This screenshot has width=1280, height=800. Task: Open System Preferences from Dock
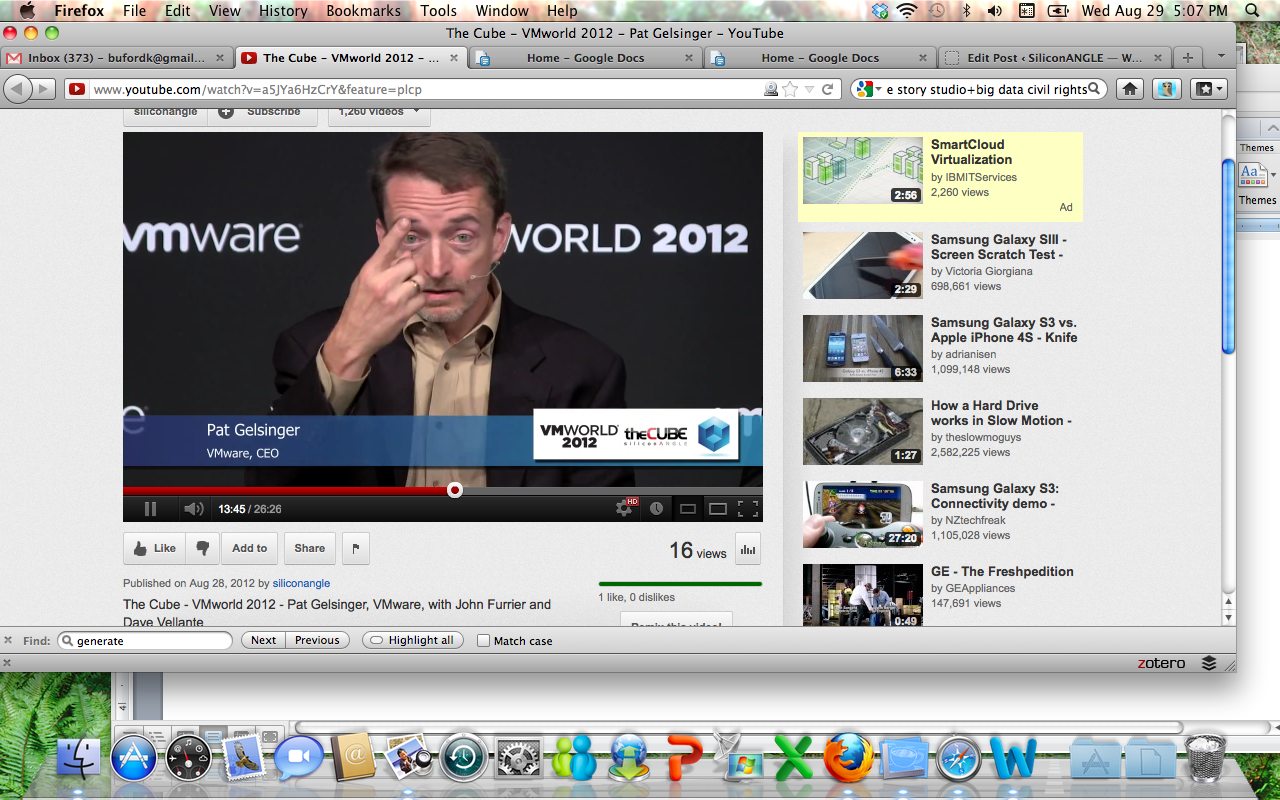pyautogui.click(x=518, y=760)
